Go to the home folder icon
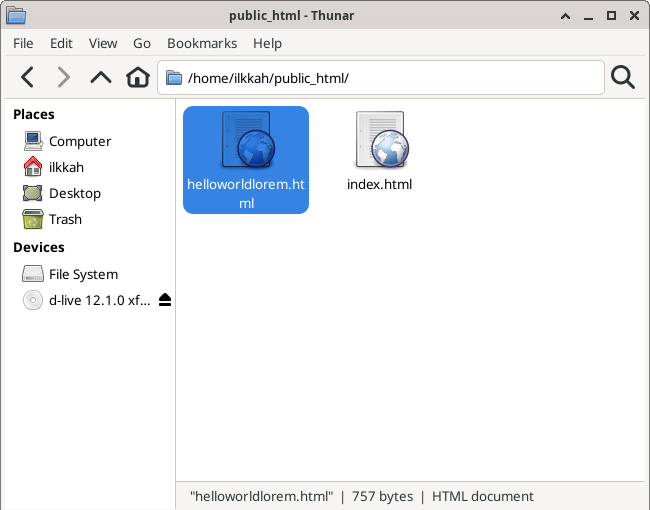 [x=137, y=78]
